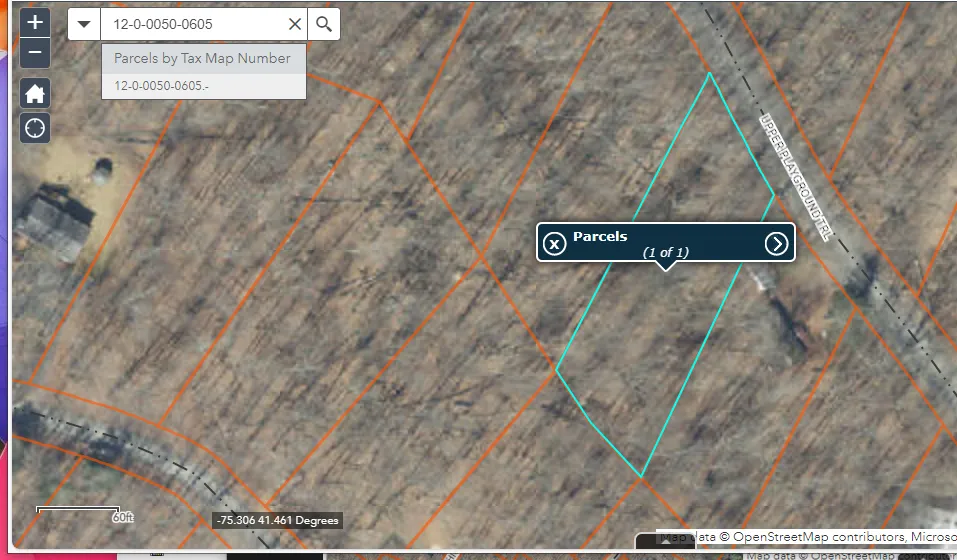Click the tax map number search field

click(195, 24)
